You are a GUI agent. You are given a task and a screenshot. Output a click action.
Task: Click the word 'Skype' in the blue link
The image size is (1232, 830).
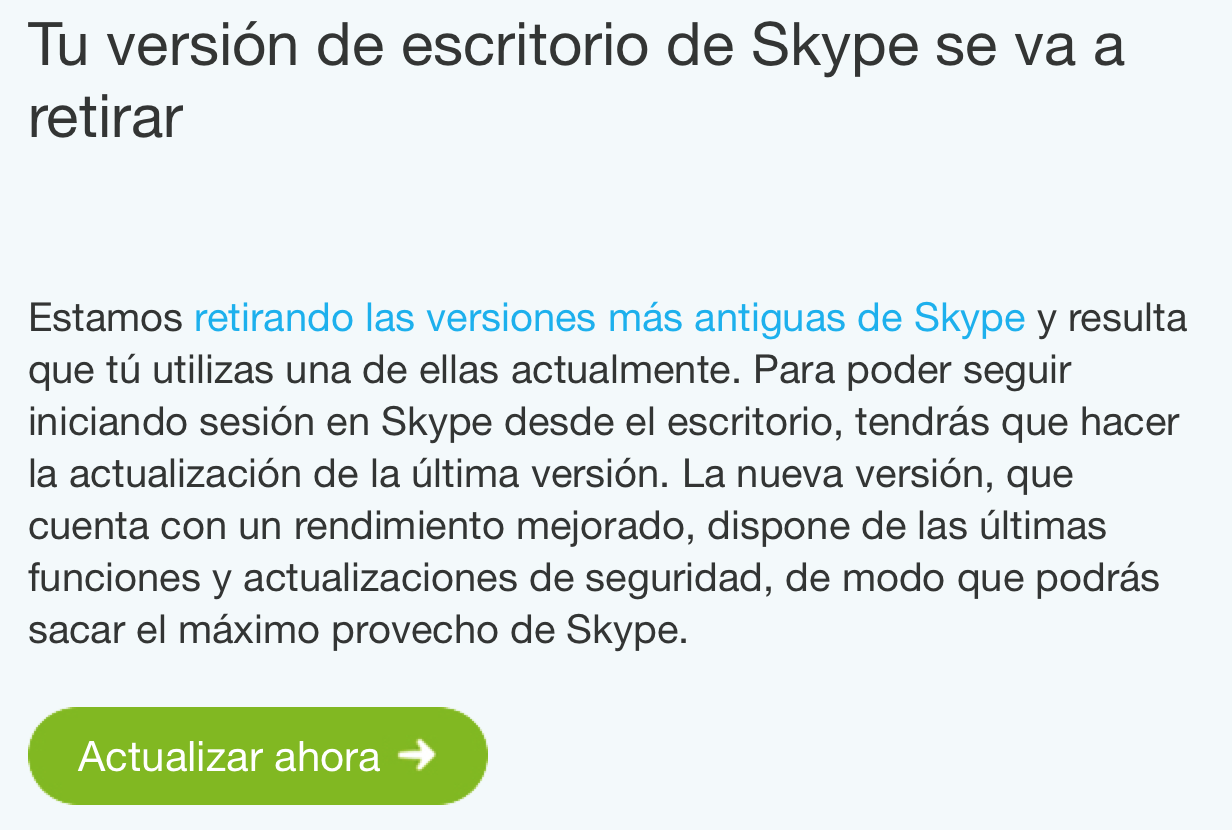[968, 319]
